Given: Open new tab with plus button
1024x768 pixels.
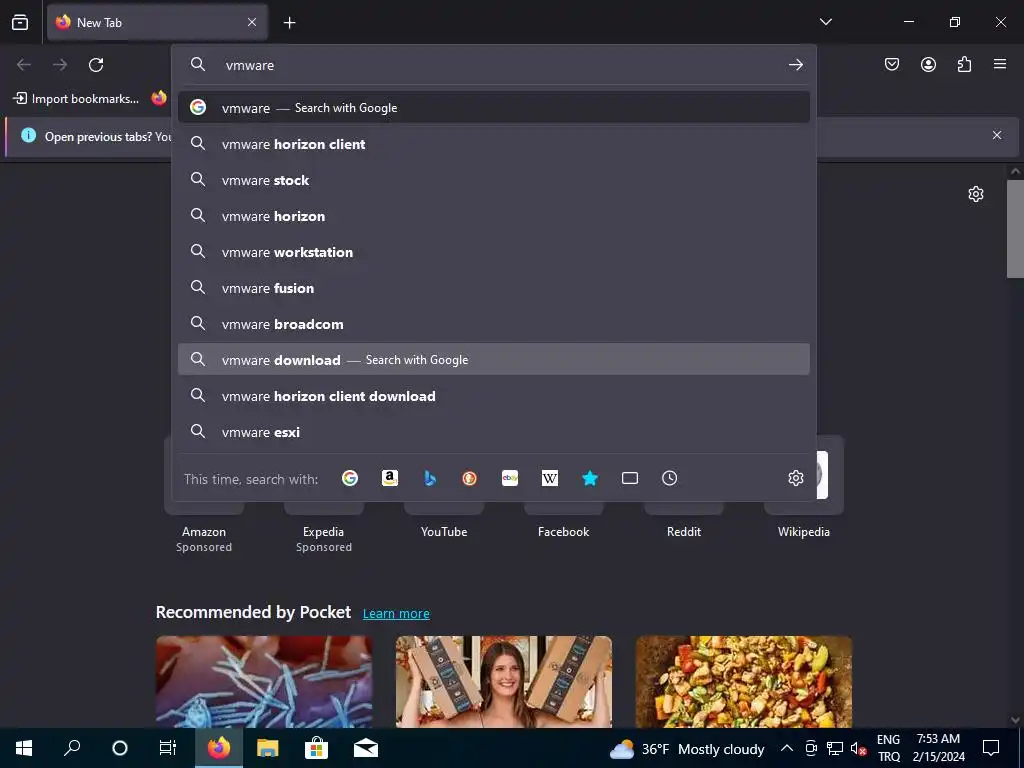Looking at the screenshot, I should pyautogui.click(x=289, y=23).
